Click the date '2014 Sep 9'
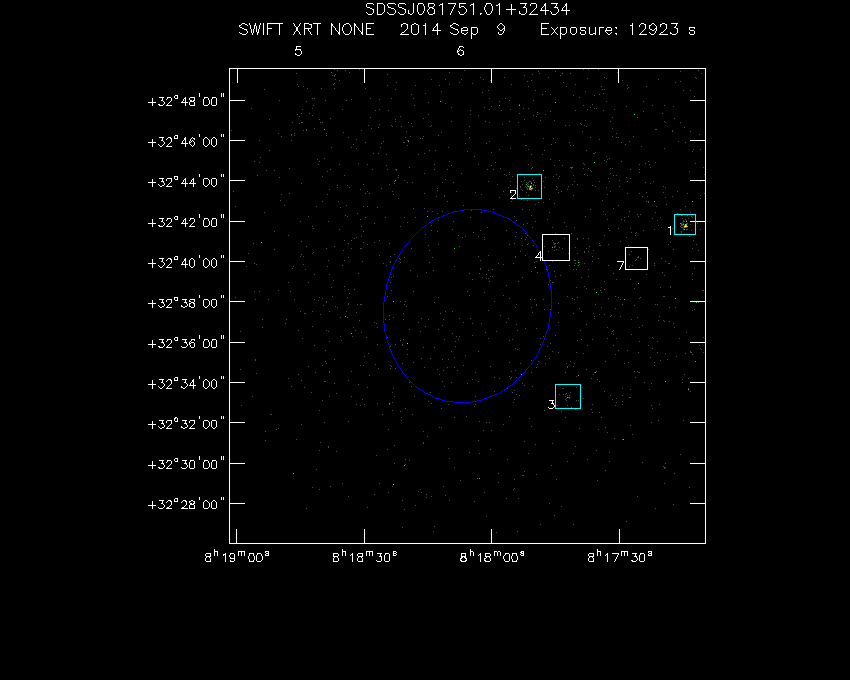 (x=453, y=29)
